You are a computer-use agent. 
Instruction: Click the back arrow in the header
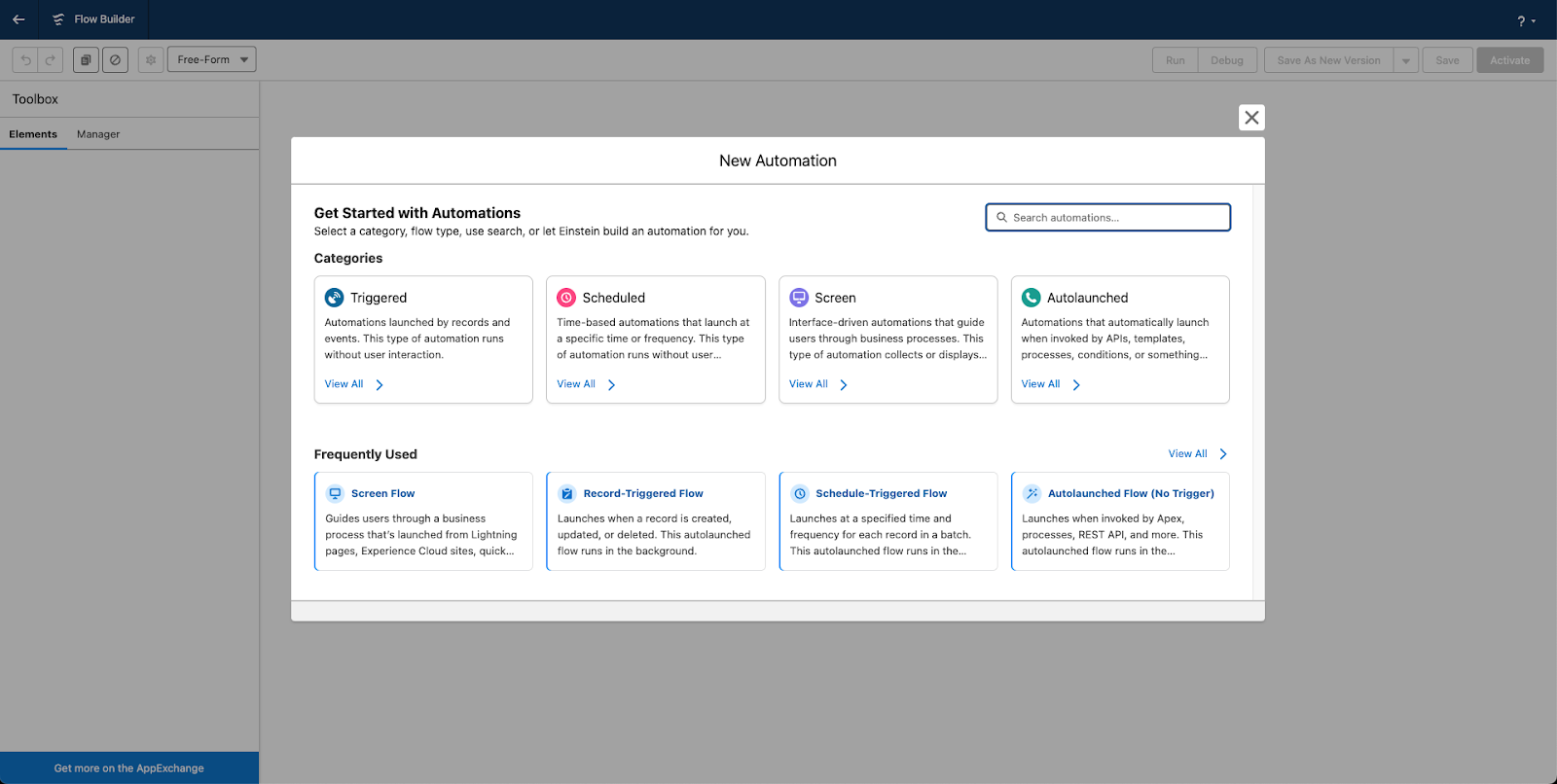(18, 19)
